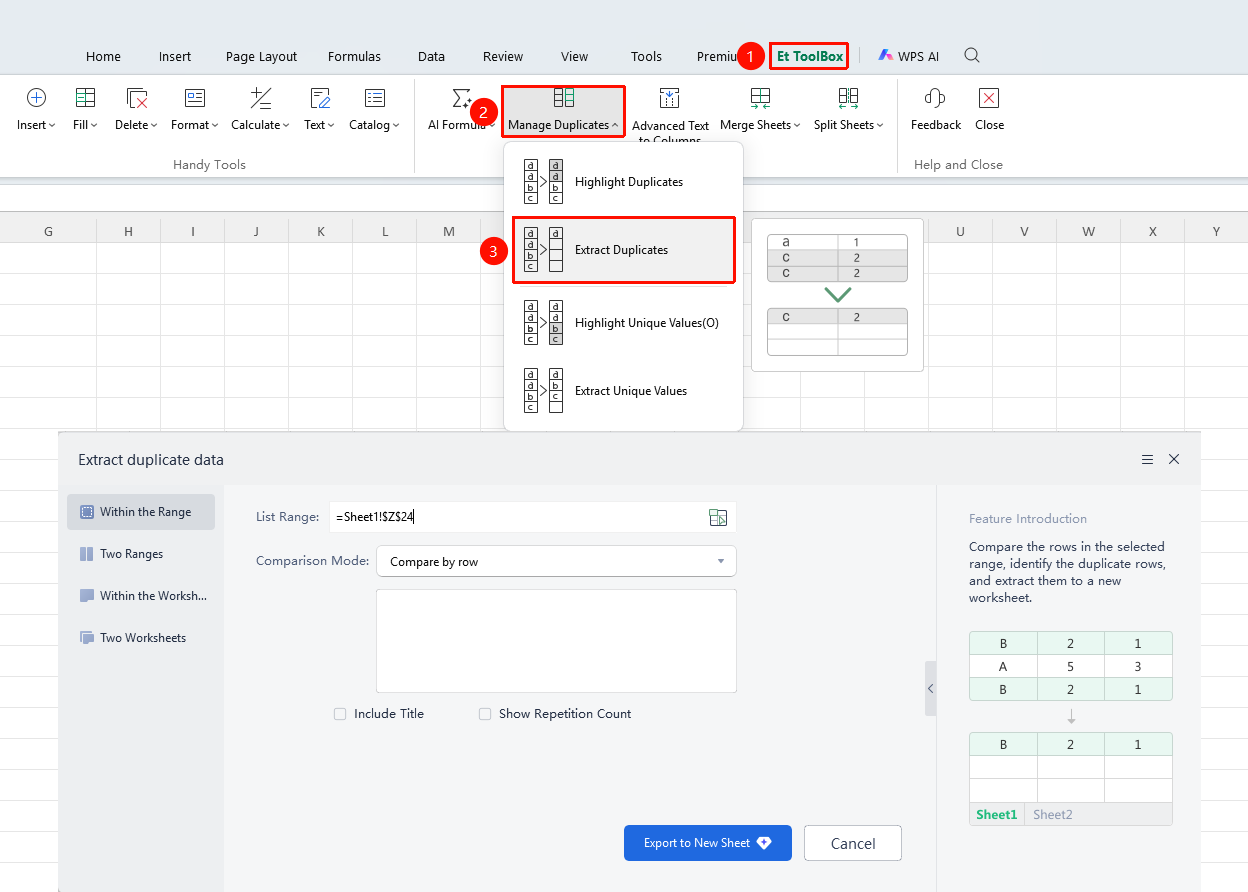Choose Extract Unique Values from the menu
Image resolution: width=1248 pixels, height=892 pixels.
(x=624, y=391)
